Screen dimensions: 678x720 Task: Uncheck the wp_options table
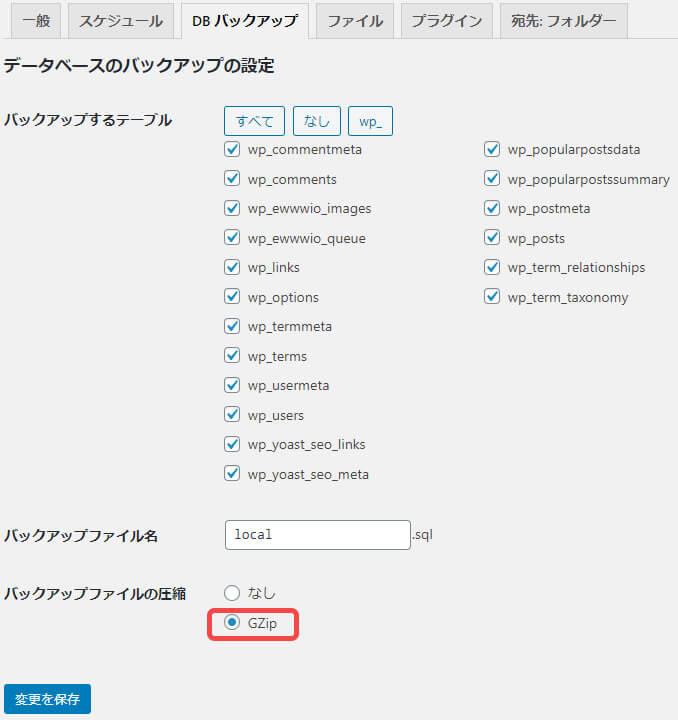233,297
